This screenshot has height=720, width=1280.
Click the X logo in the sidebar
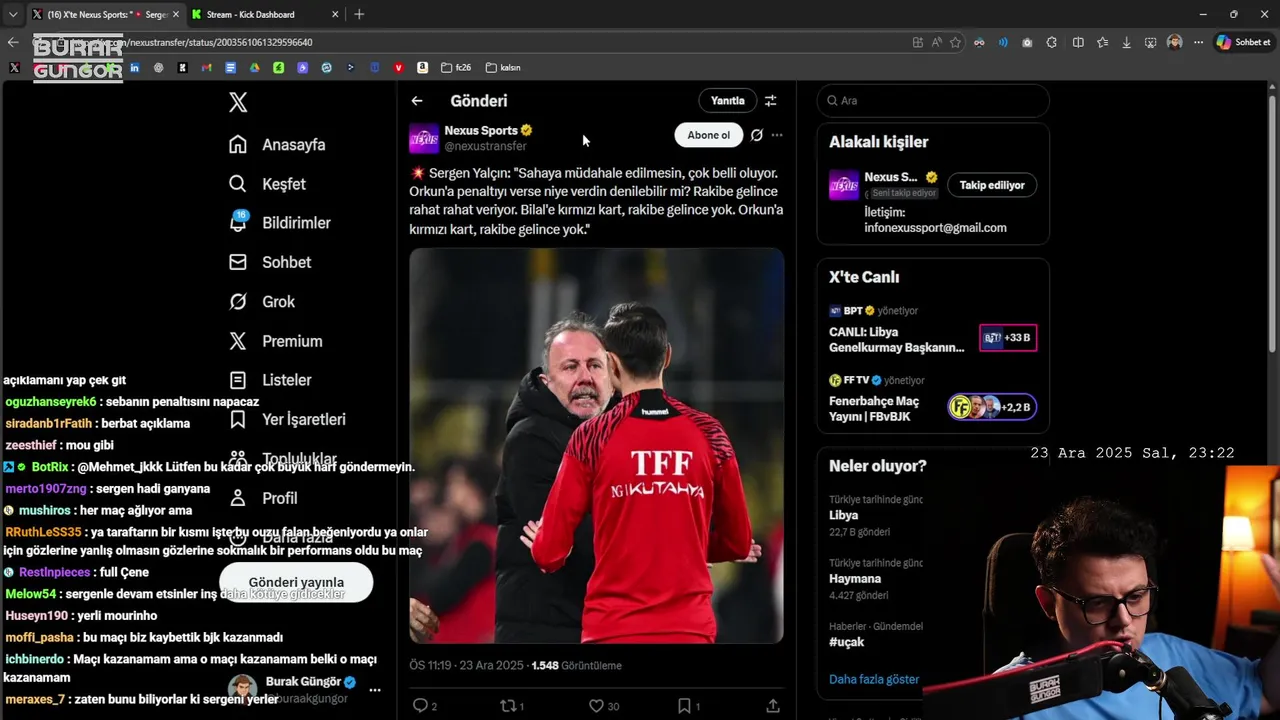pyautogui.click(x=238, y=102)
